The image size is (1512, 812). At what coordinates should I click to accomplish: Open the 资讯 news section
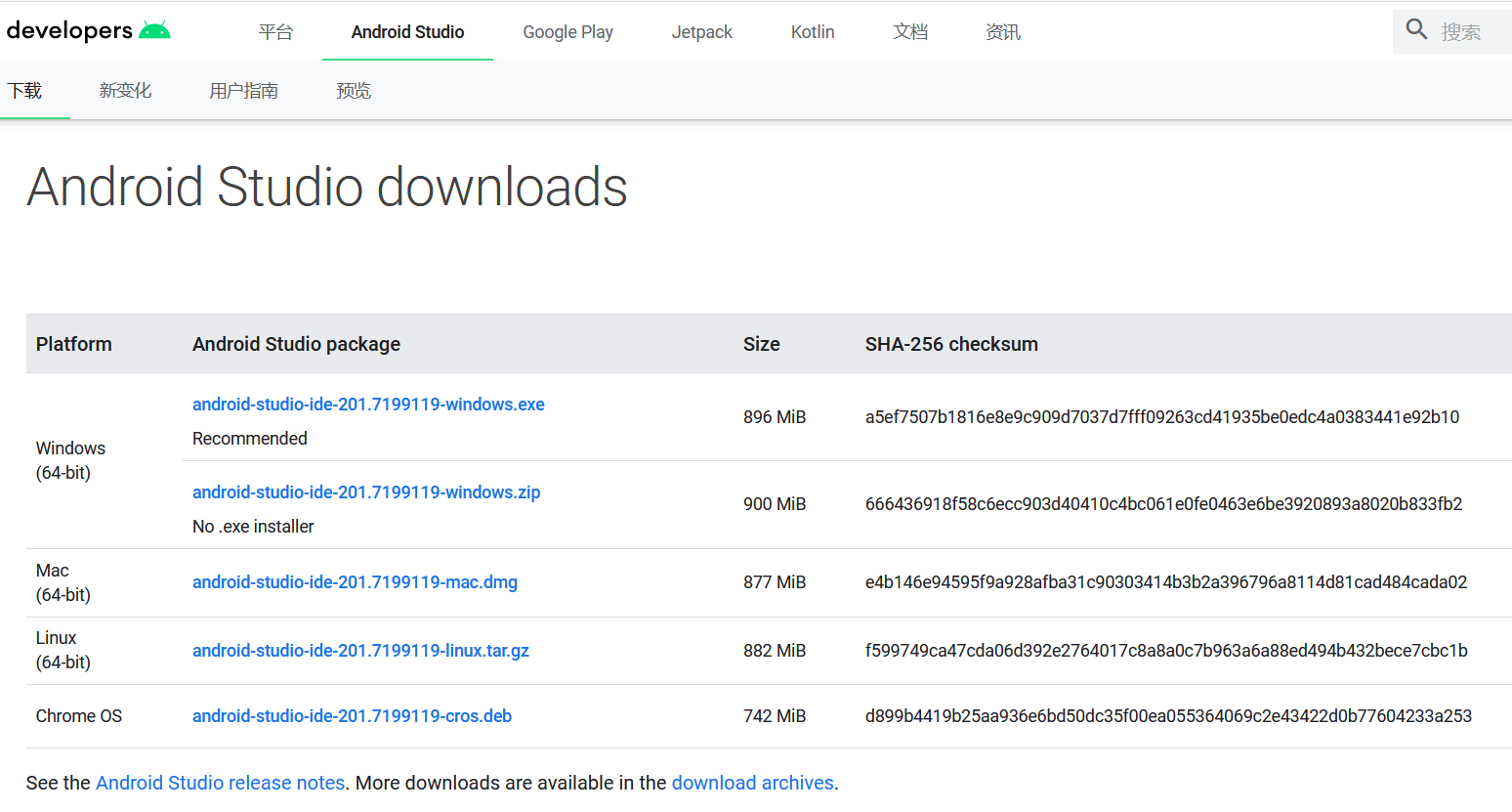pos(1002,31)
